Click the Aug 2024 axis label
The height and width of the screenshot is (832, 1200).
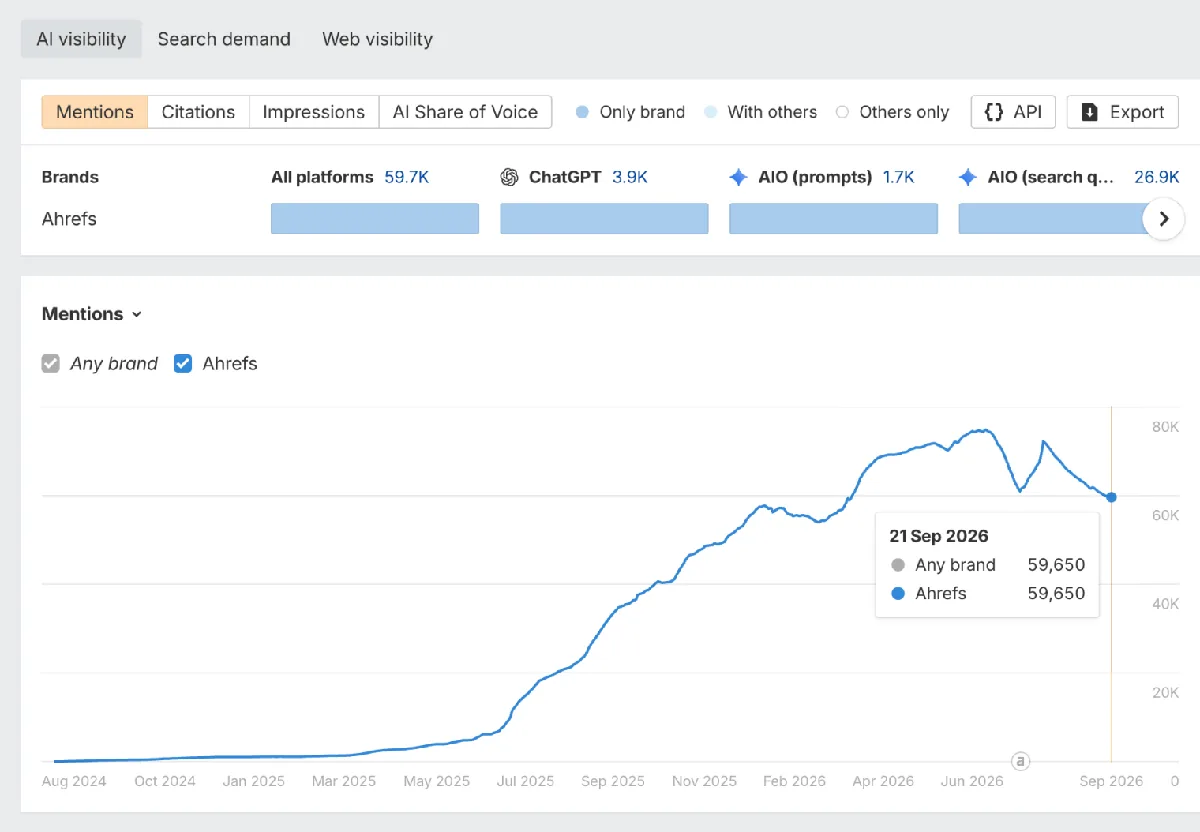pos(74,781)
